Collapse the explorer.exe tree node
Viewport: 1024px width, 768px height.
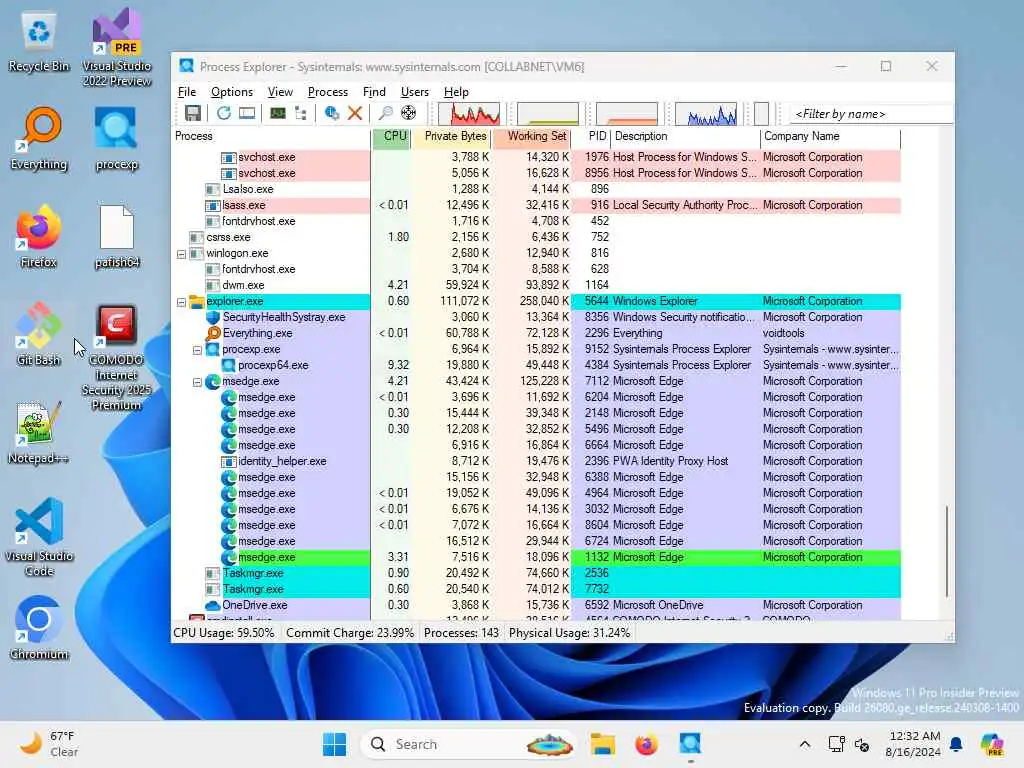click(182, 302)
